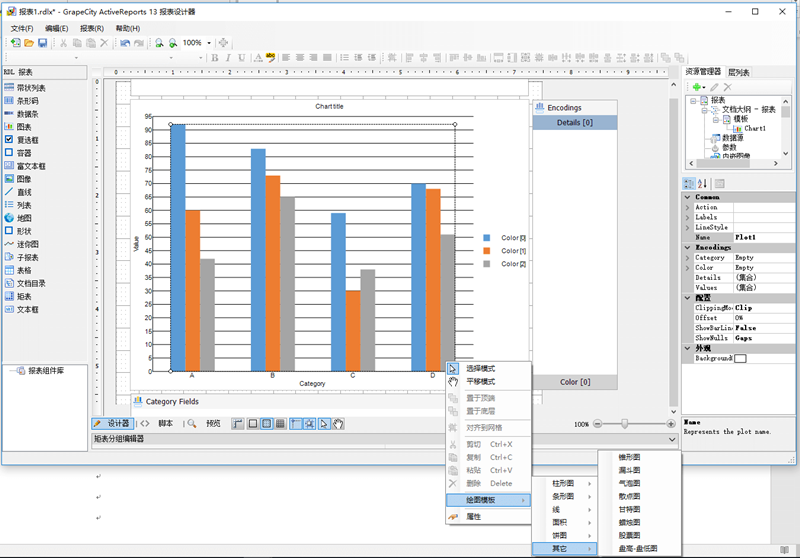This screenshot has width=800, height=558.
Task: Select the 复选框 checkbox tool in toolbox
Action: (x=27, y=140)
